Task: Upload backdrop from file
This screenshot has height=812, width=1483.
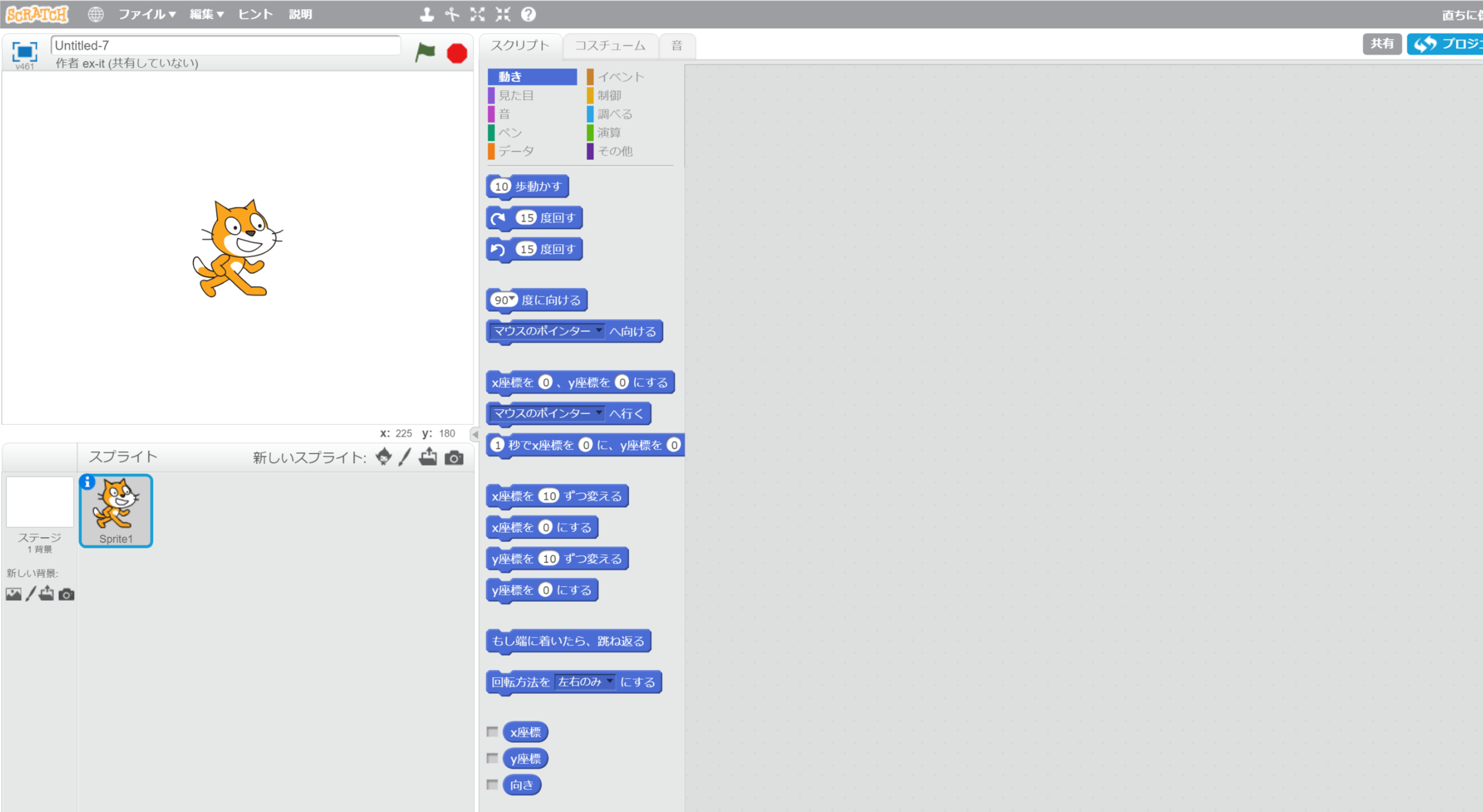Action: pyautogui.click(x=47, y=594)
